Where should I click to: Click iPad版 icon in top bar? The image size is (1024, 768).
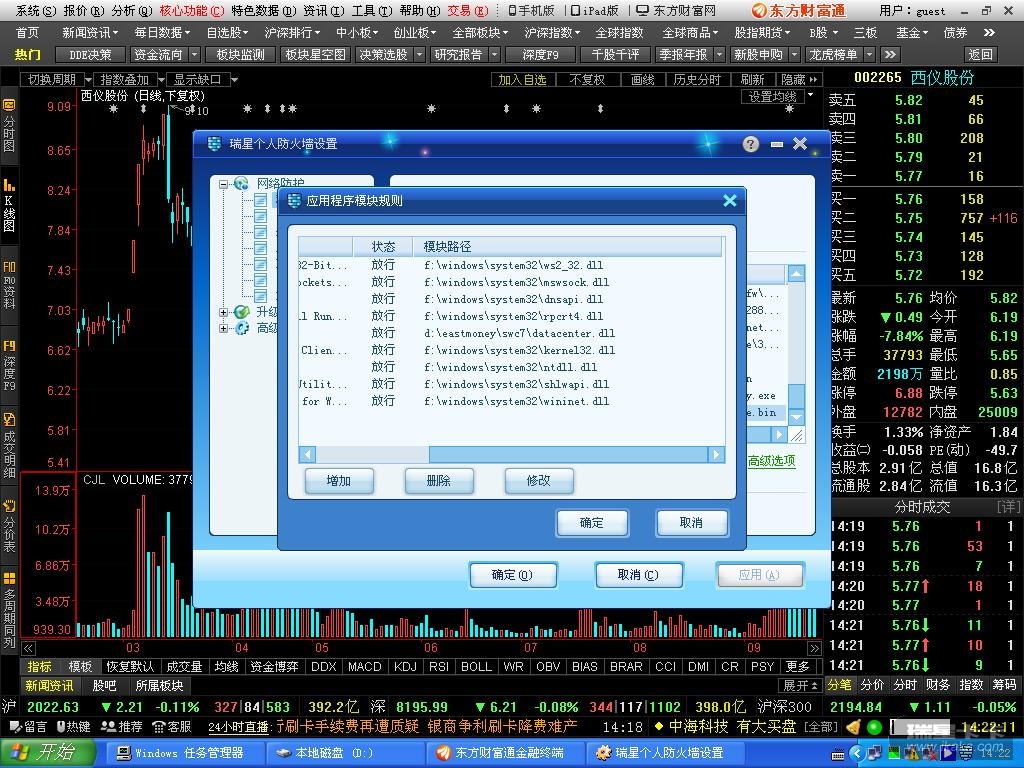[575, 10]
